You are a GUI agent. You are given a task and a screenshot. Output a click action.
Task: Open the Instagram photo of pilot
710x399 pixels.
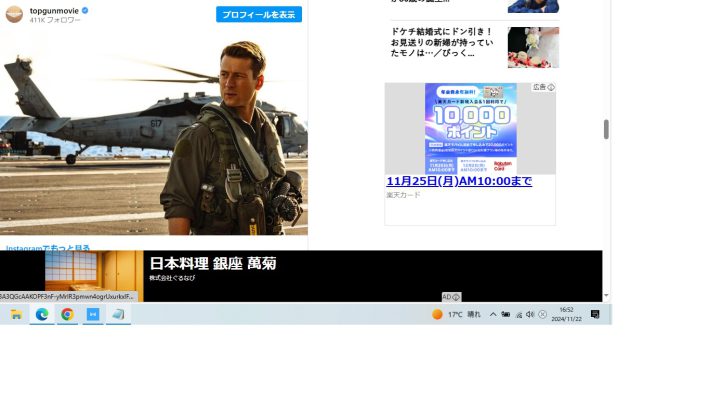click(154, 133)
